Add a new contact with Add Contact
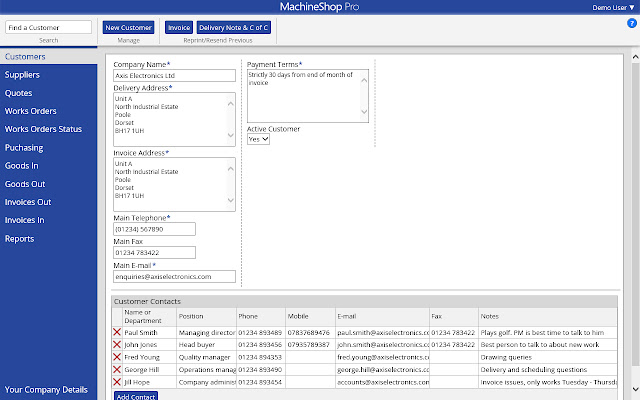Viewport: 640px width, 400px height. click(x=135, y=396)
